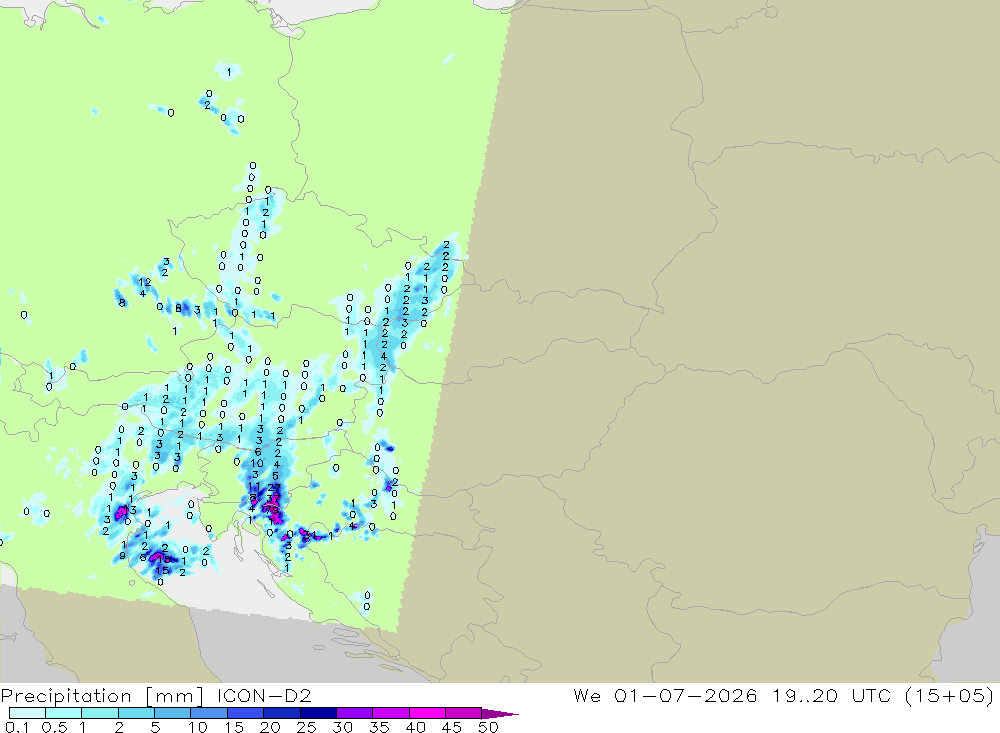1000x733 pixels.
Task: Select the 5–10 mm legend color swatch
Action: pyautogui.click(x=172, y=713)
